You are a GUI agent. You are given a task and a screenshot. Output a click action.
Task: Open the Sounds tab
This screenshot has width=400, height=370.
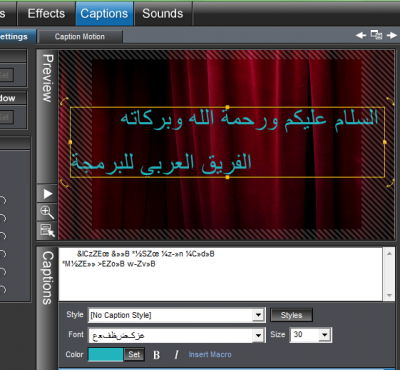tap(163, 14)
